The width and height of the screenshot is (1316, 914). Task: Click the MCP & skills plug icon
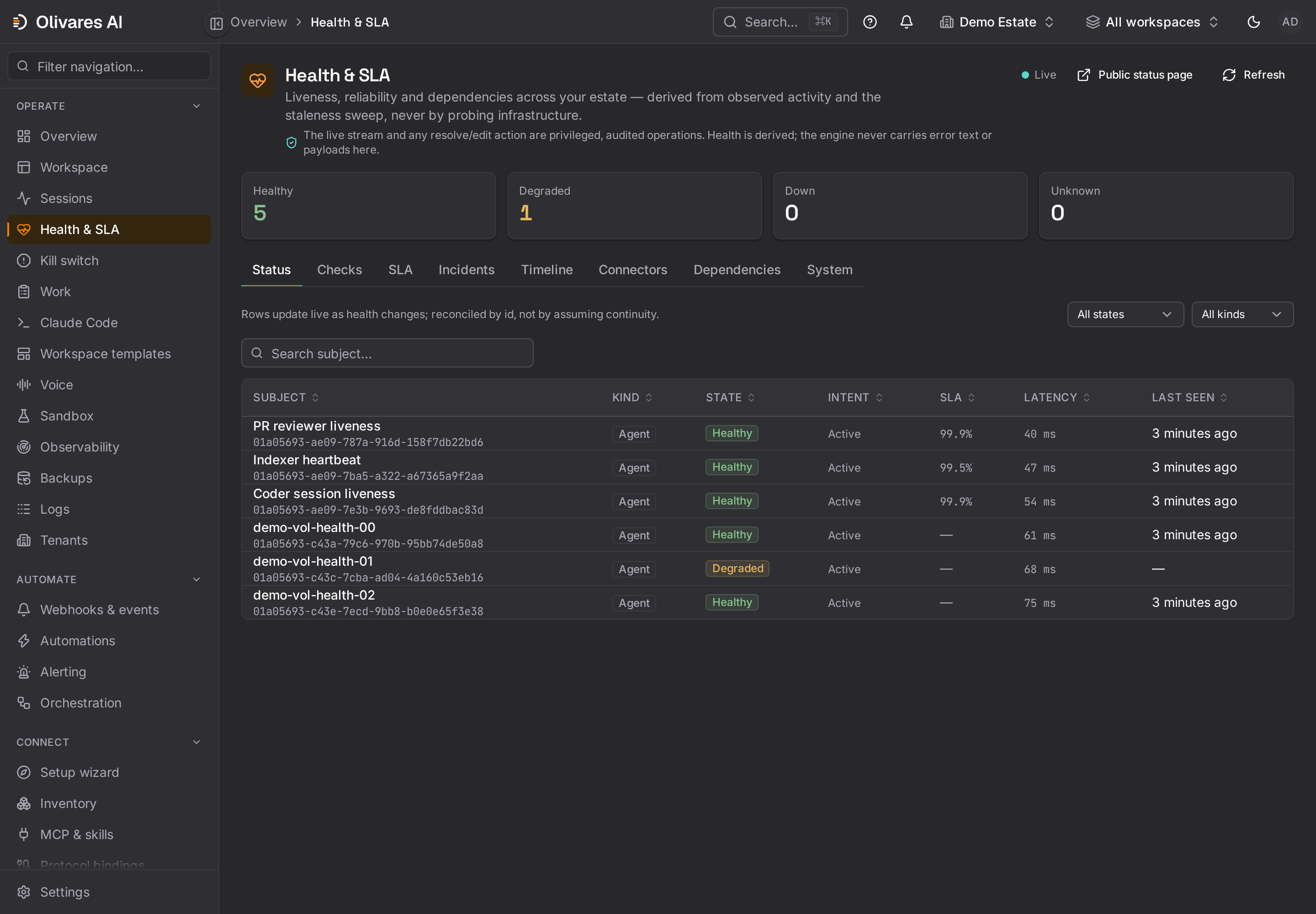[23, 834]
